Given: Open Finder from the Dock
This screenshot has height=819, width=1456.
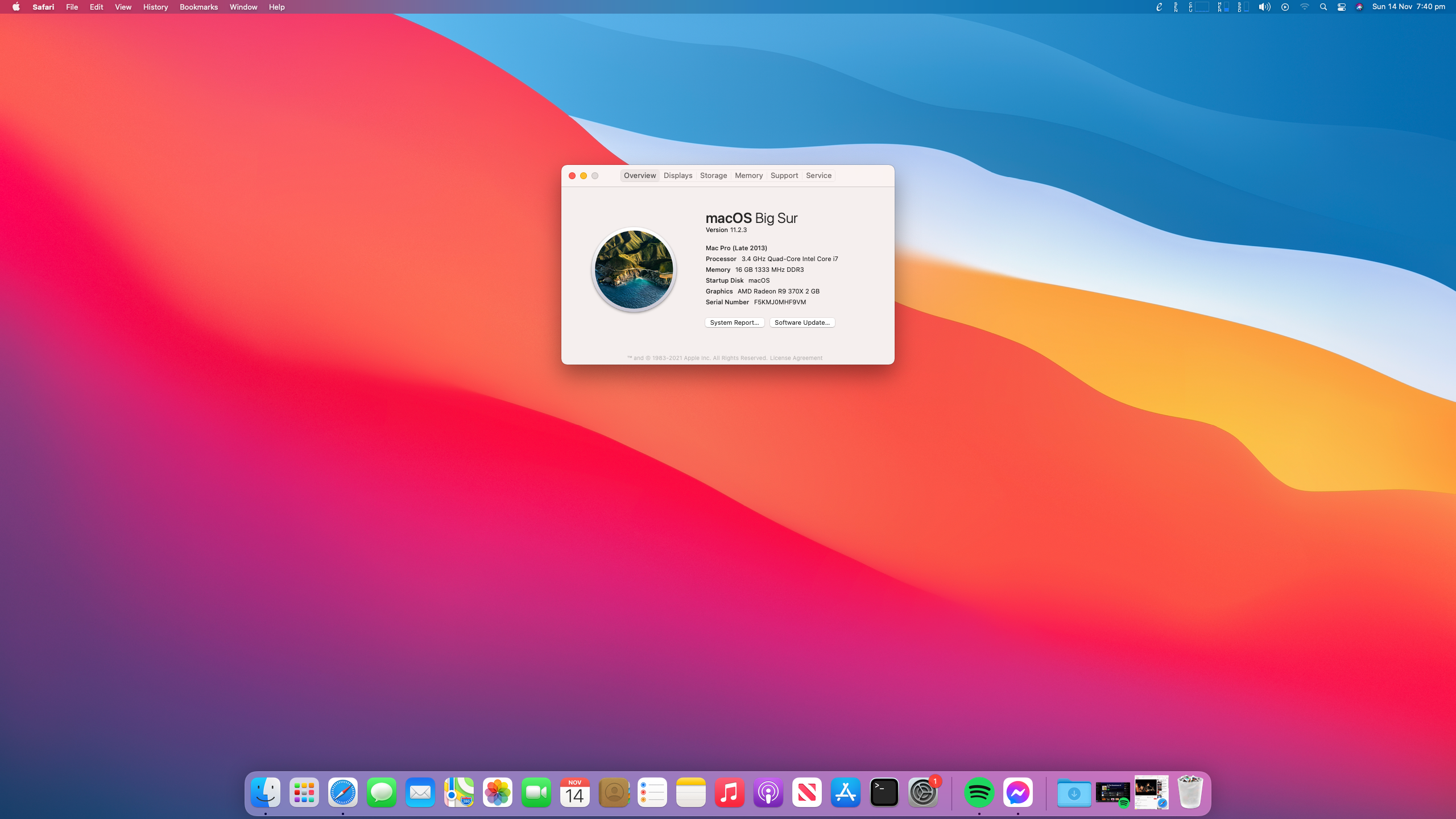Looking at the screenshot, I should pyautogui.click(x=266, y=792).
